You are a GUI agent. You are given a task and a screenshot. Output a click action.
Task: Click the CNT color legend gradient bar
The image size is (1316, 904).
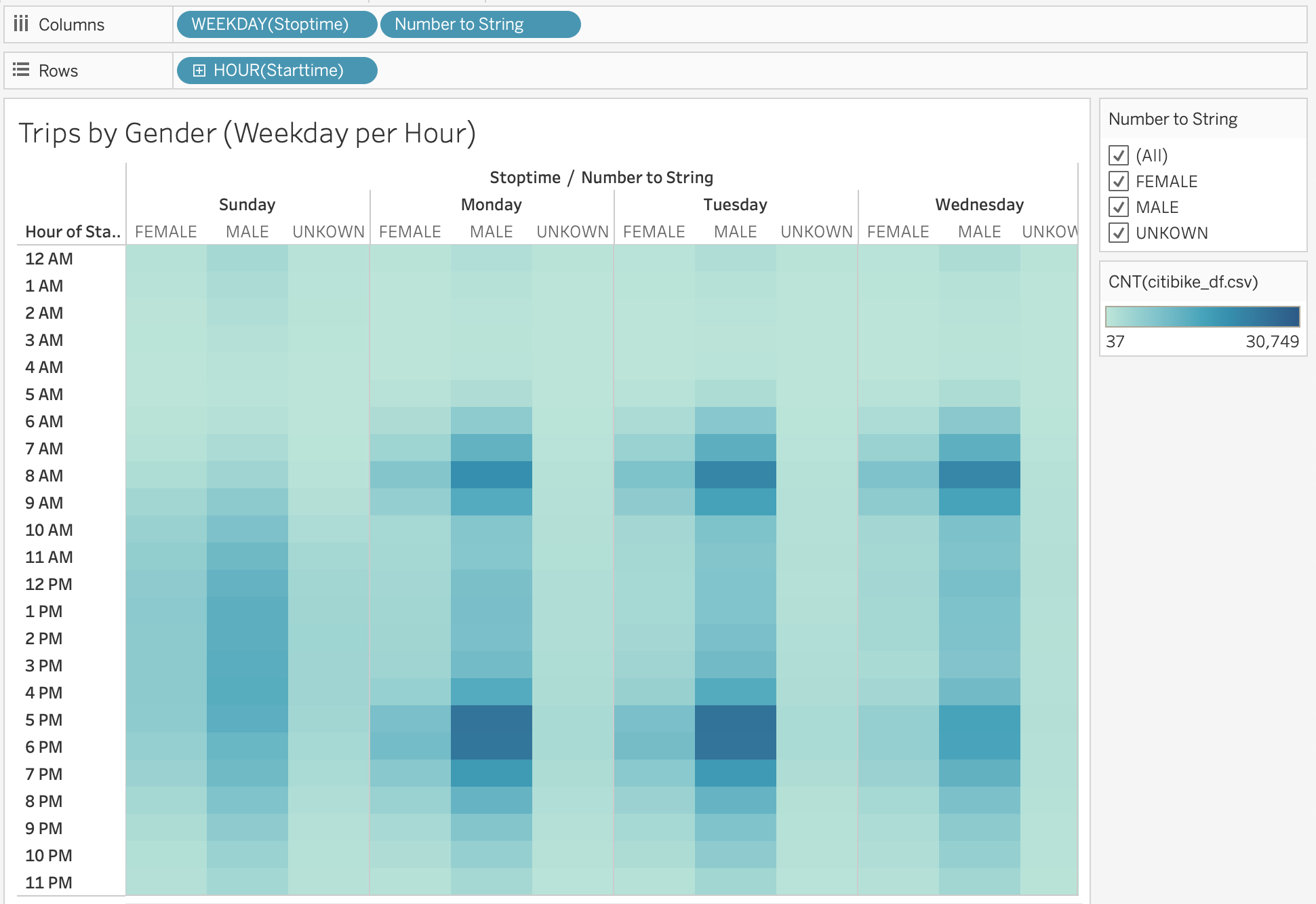(x=1202, y=317)
